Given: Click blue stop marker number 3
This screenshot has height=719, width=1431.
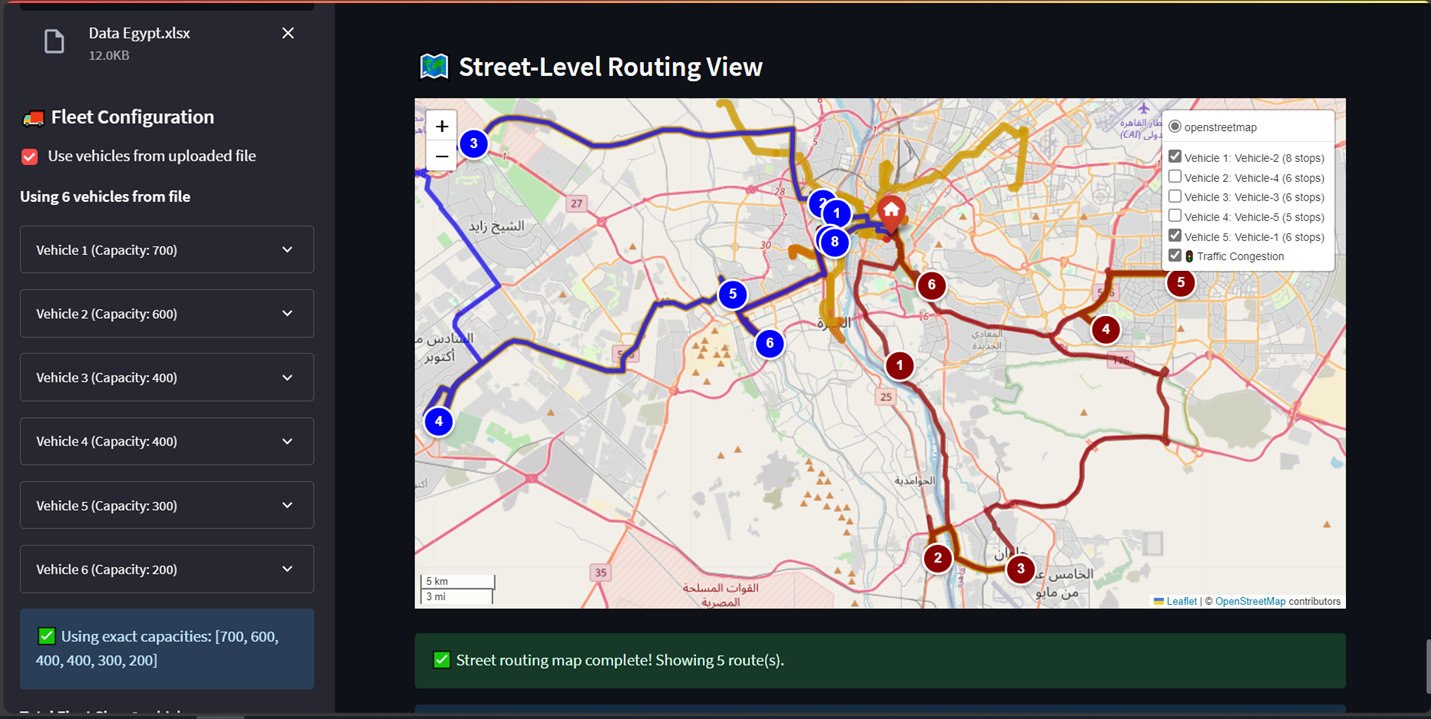Looking at the screenshot, I should (x=473, y=144).
